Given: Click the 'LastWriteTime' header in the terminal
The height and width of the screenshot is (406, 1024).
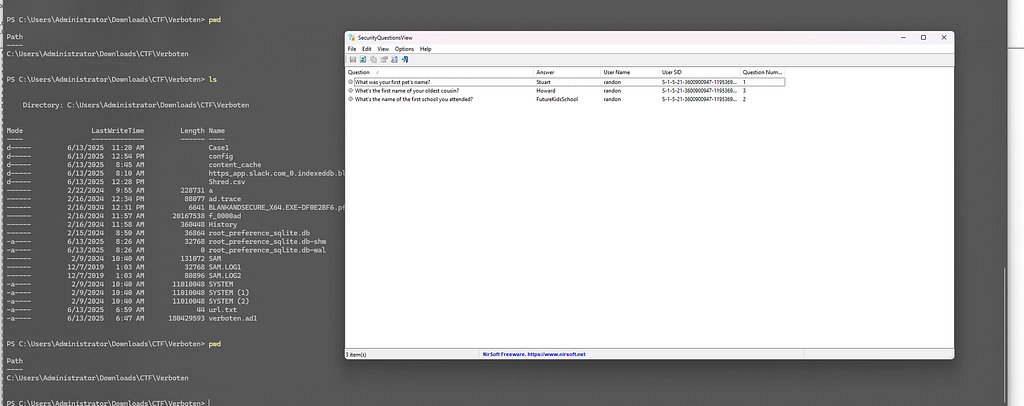Looking at the screenshot, I should (118, 131).
